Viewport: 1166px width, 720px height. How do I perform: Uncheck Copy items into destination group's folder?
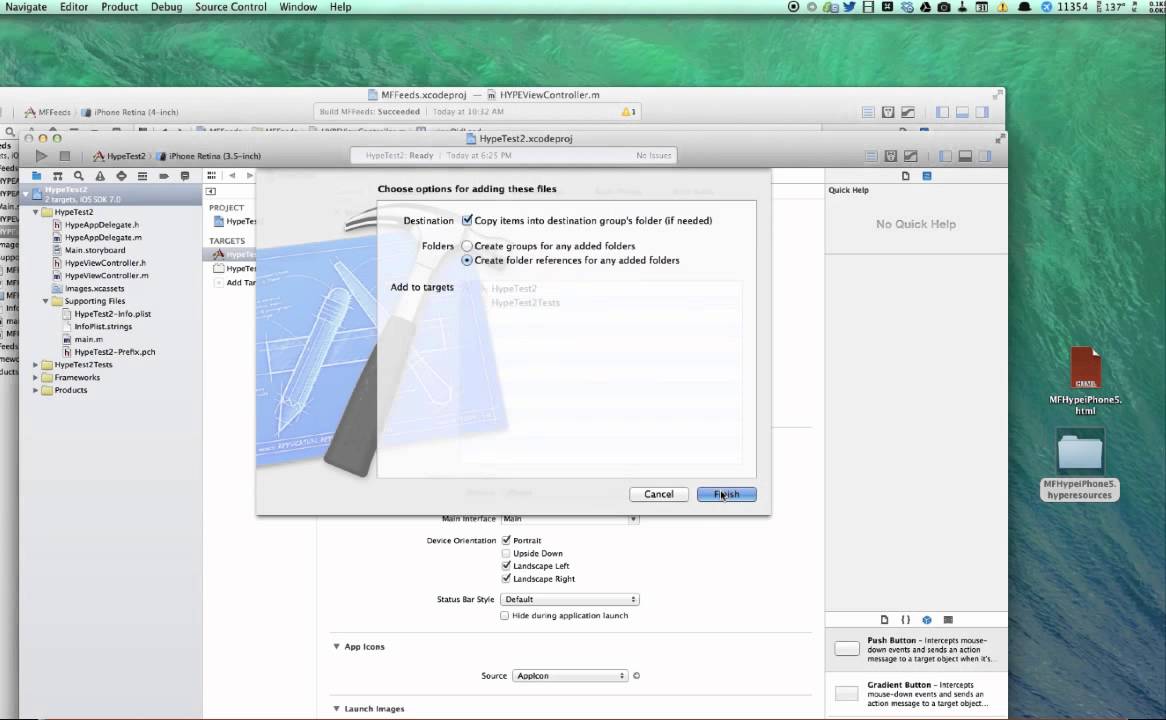467,220
